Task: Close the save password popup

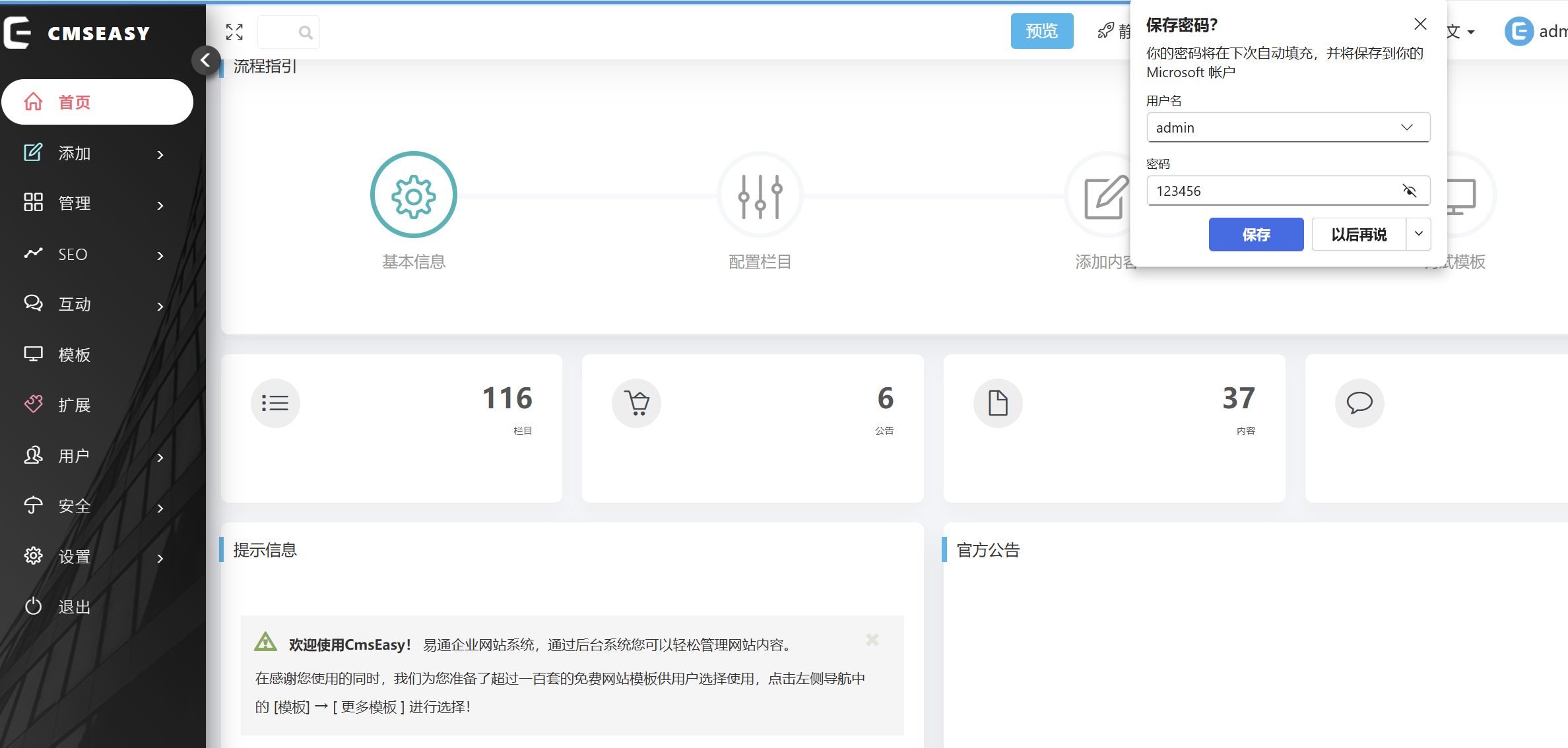Action: coord(1421,24)
